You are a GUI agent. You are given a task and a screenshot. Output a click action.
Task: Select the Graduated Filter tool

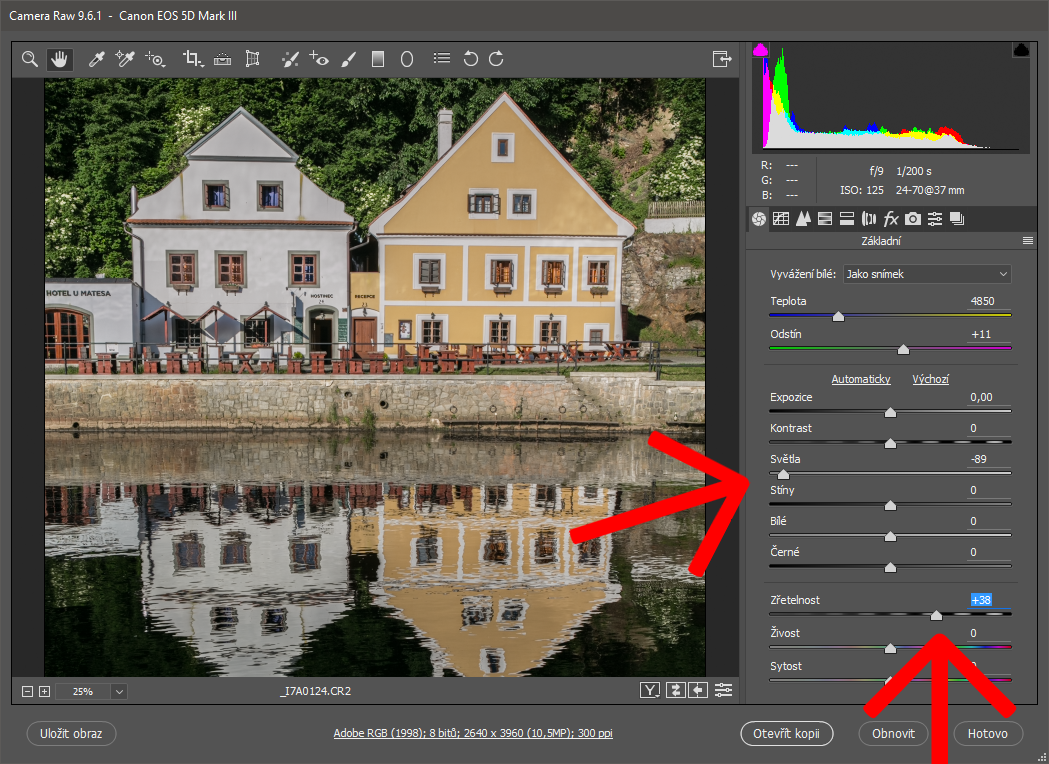(378, 59)
